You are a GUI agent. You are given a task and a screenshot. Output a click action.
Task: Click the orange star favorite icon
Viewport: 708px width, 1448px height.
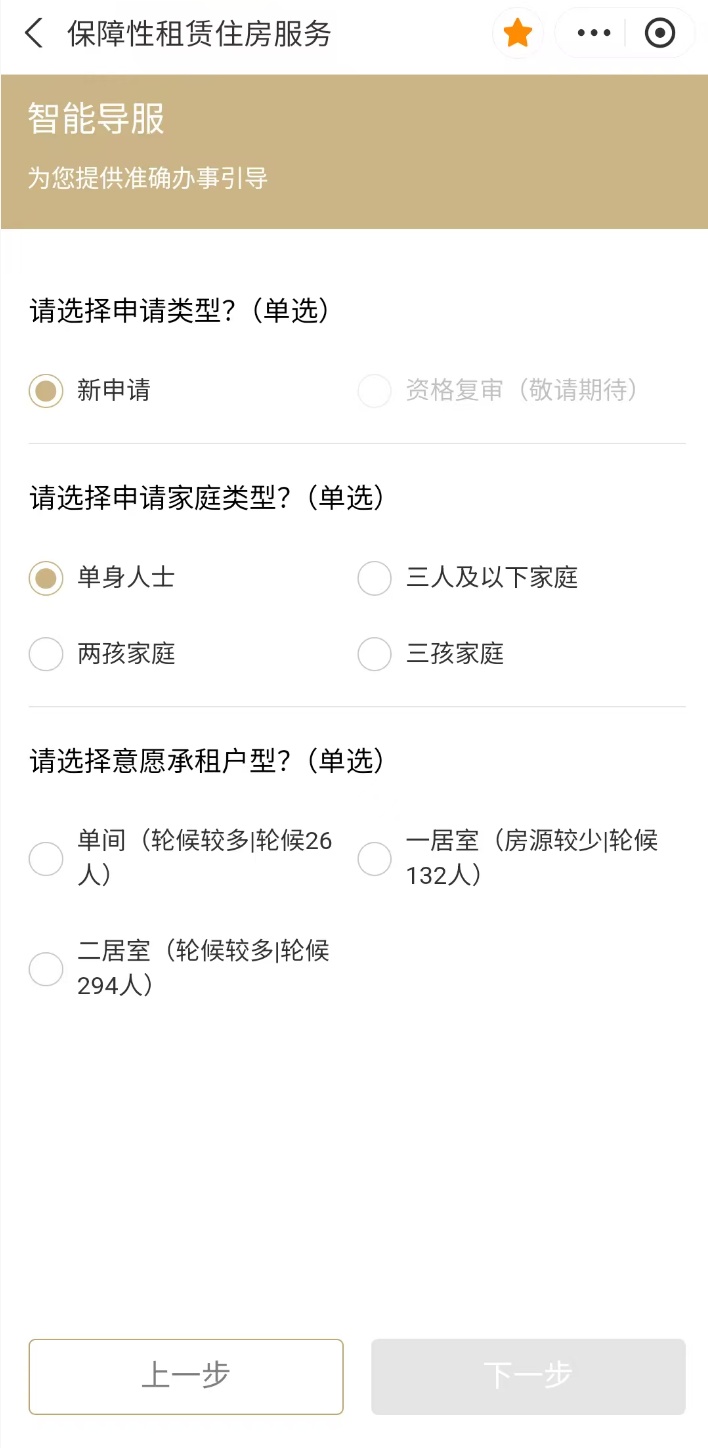tap(518, 34)
